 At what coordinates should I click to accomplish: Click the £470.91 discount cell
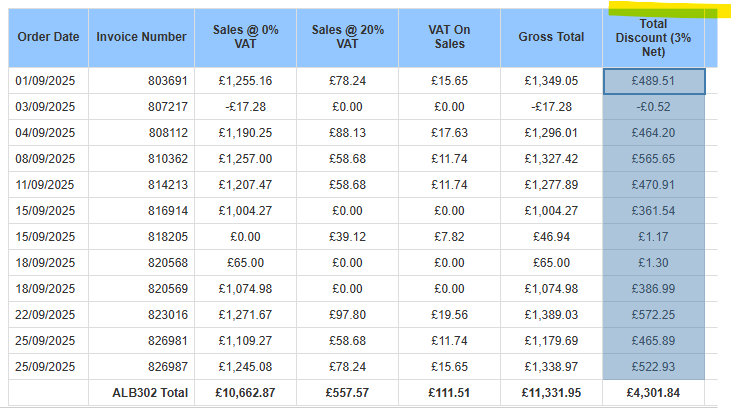click(x=655, y=185)
